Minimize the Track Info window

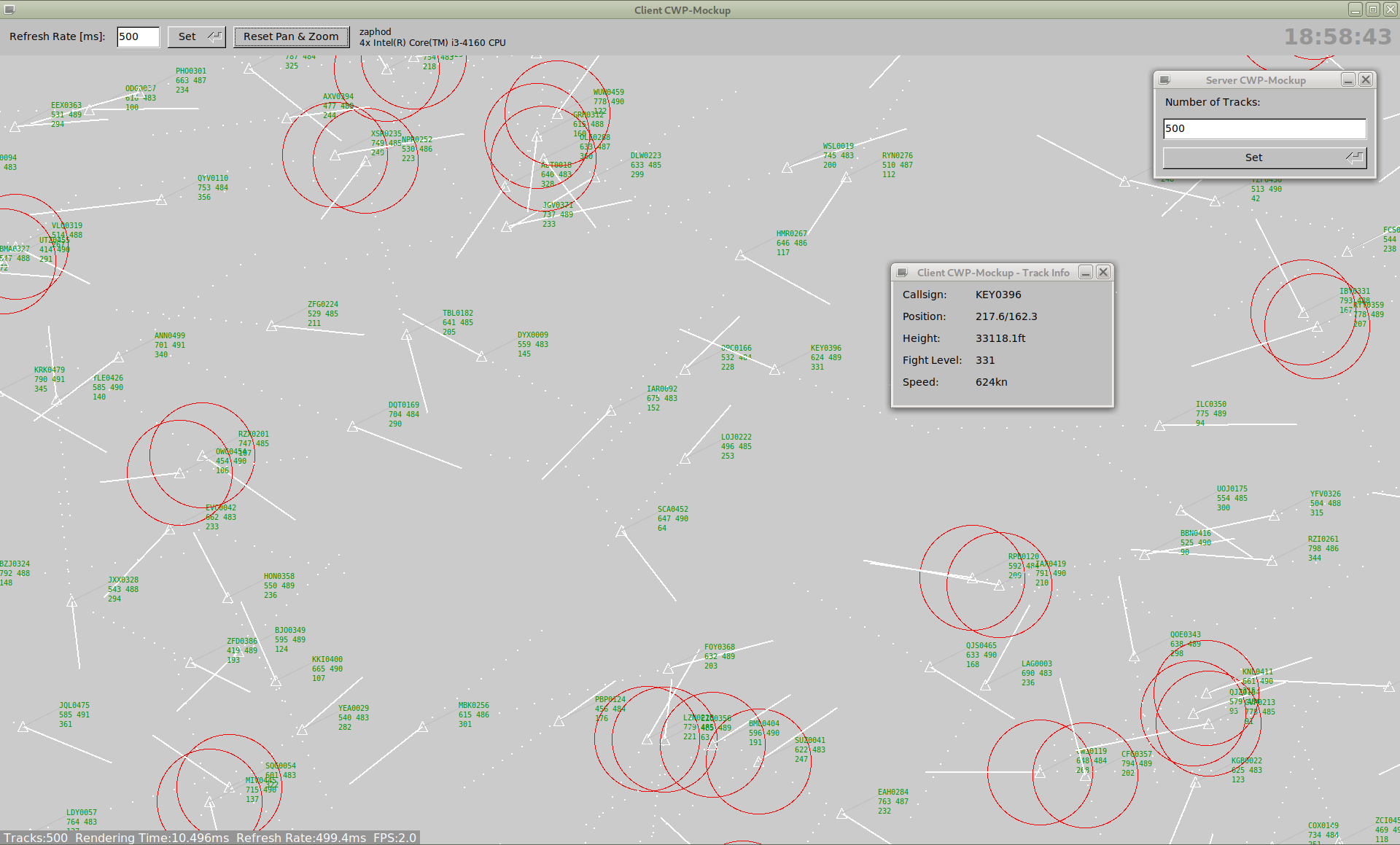(x=1086, y=273)
